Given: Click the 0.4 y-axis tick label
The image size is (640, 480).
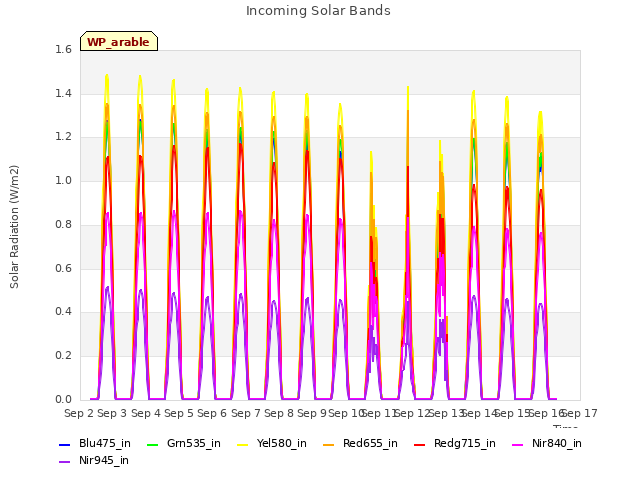Looking at the screenshot, I should (x=63, y=312).
